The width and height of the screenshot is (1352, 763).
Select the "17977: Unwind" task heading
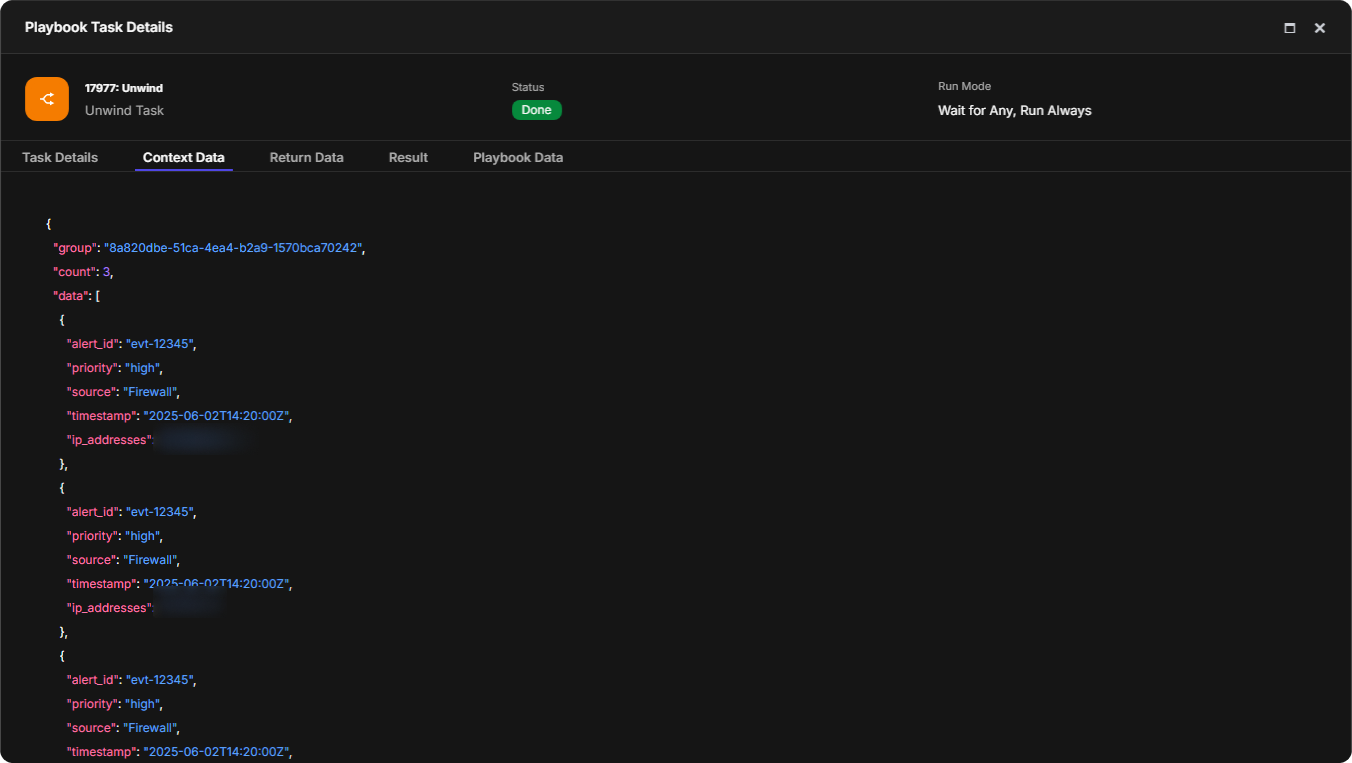coord(124,88)
